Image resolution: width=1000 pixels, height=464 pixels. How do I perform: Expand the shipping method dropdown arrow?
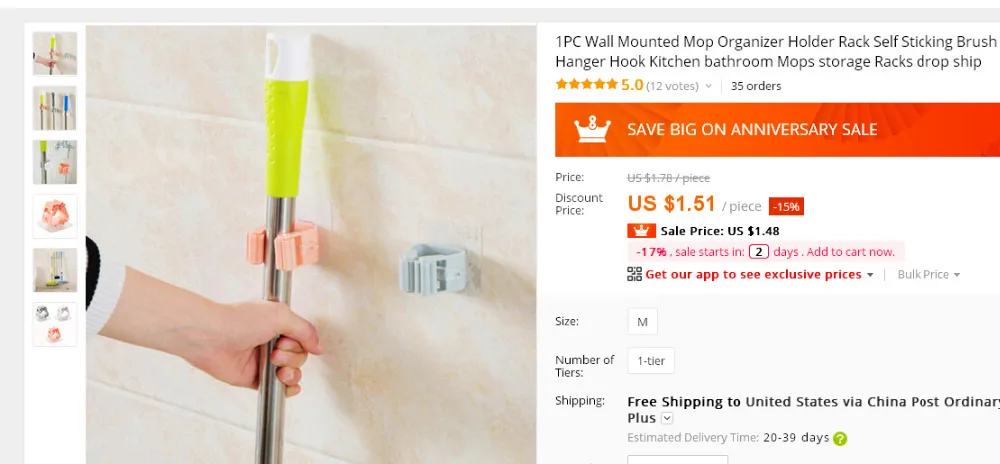coord(667,418)
